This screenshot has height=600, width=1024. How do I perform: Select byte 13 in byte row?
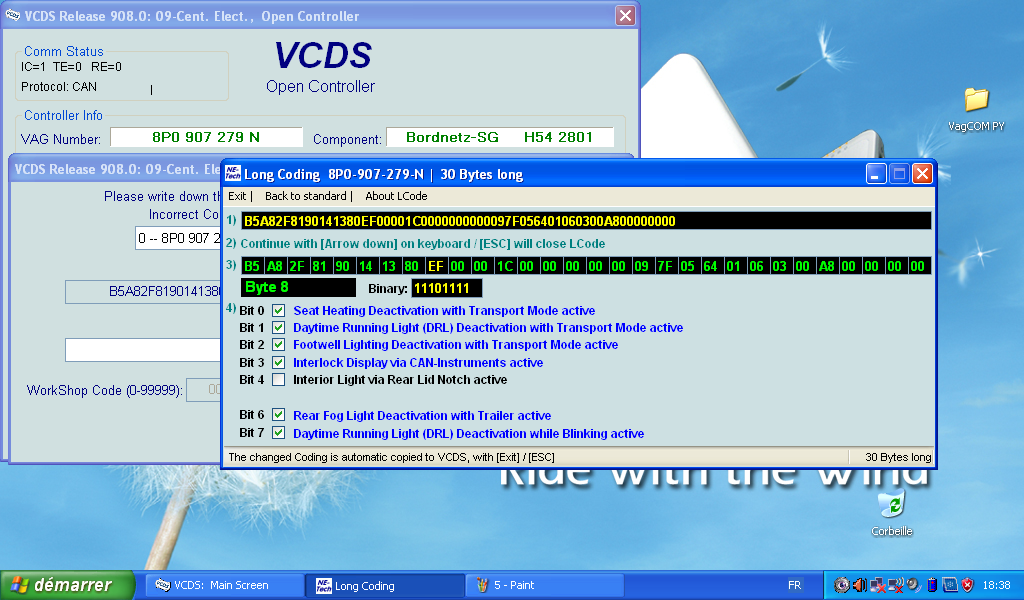(389, 266)
